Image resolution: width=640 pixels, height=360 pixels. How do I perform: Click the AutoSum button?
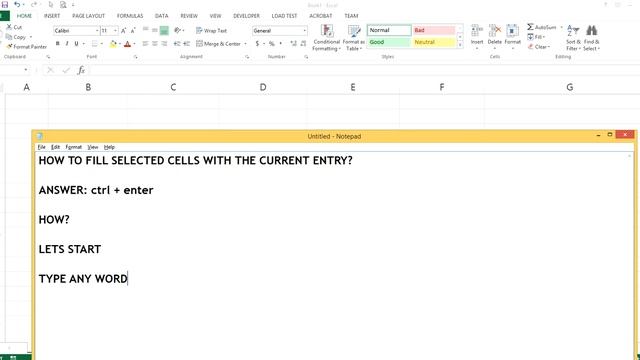coord(542,27)
